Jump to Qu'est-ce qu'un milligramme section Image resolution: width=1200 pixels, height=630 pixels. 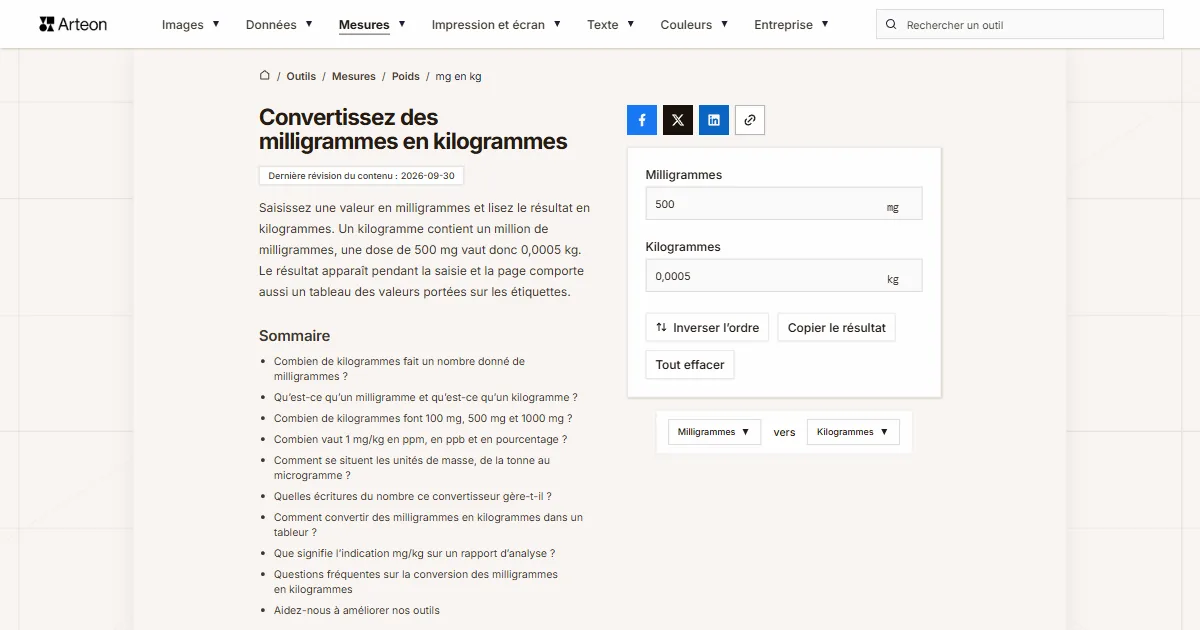426,397
